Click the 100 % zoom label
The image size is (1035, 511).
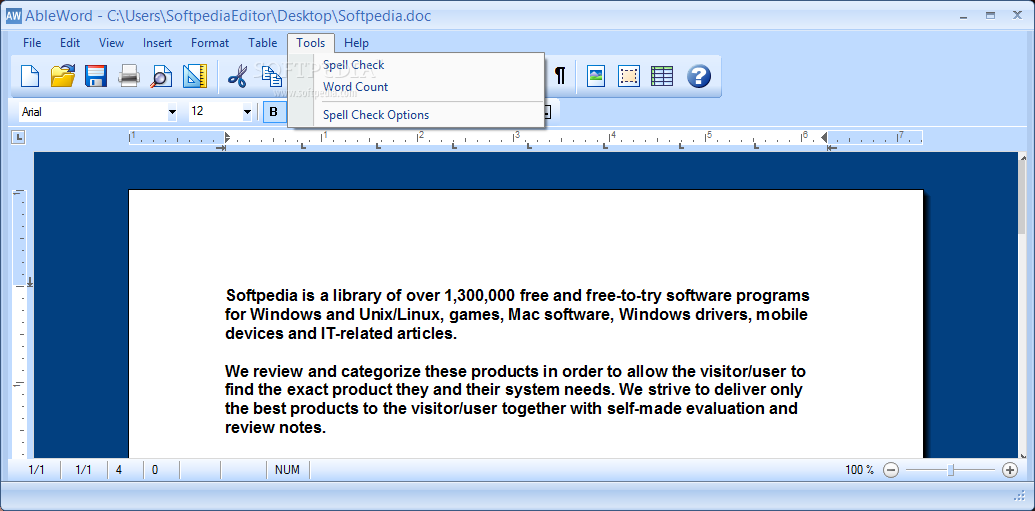point(859,470)
